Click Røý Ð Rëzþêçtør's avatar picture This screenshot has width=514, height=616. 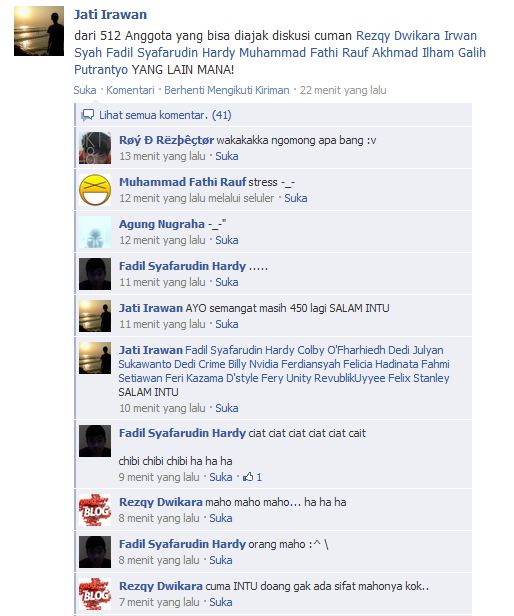tap(95, 148)
